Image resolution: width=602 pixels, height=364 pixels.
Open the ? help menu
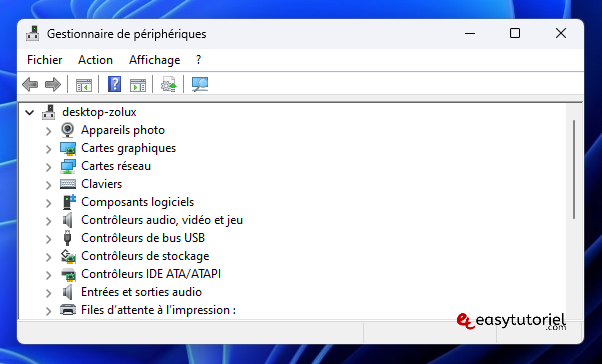(198, 60)
